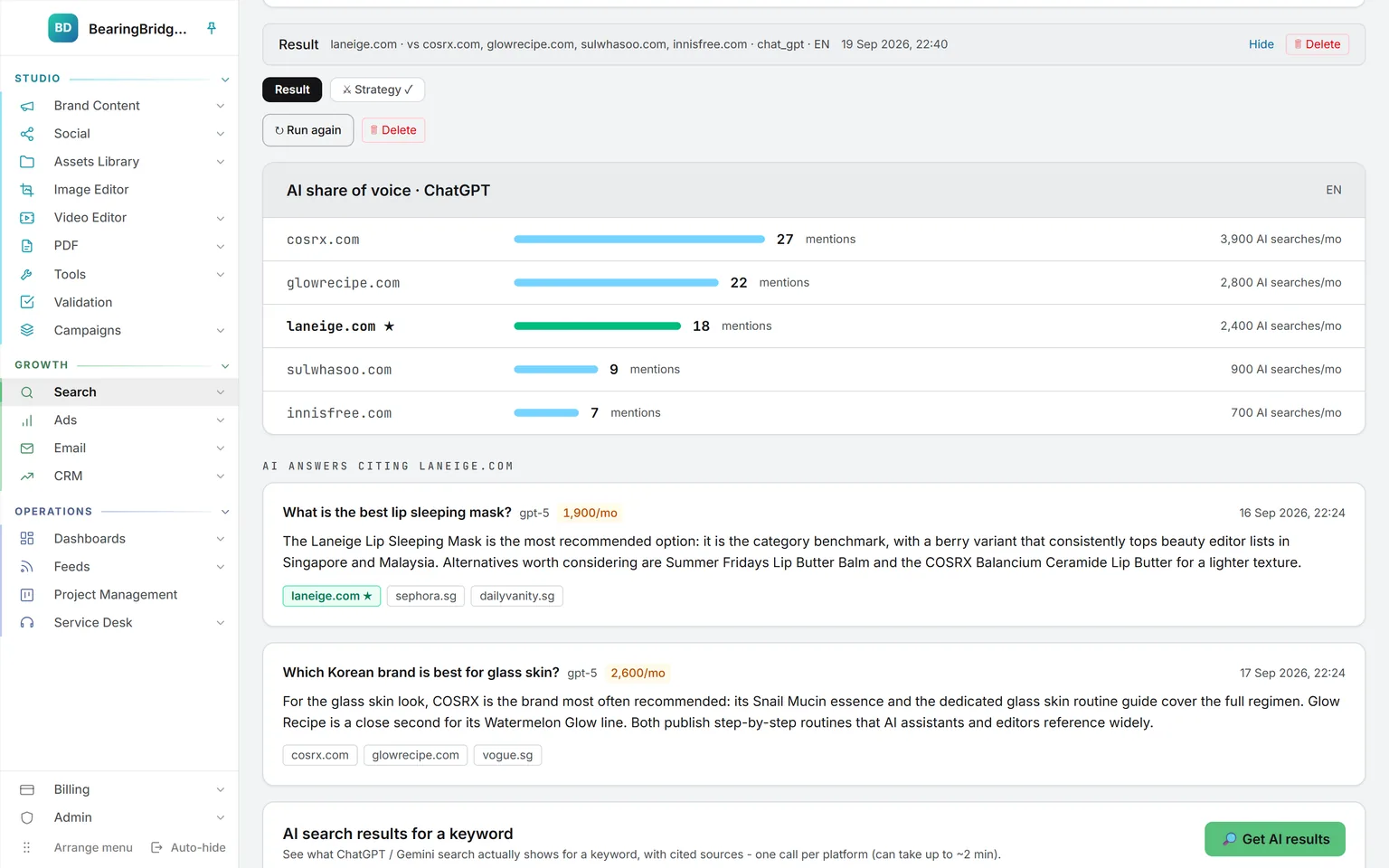Switch to the Strategy tab
Image resolution: width=1389 pixels, height=868 pixels.
point(377,90)
